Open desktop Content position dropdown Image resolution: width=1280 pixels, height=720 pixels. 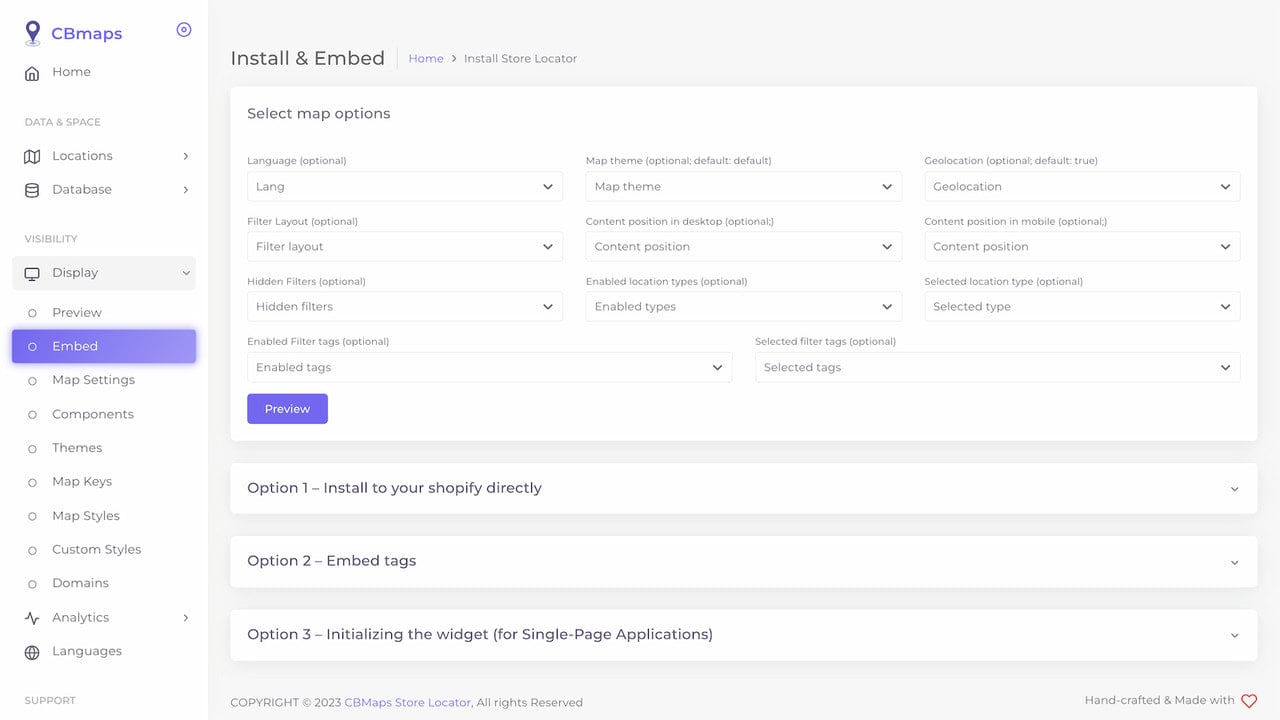point(743,246)
